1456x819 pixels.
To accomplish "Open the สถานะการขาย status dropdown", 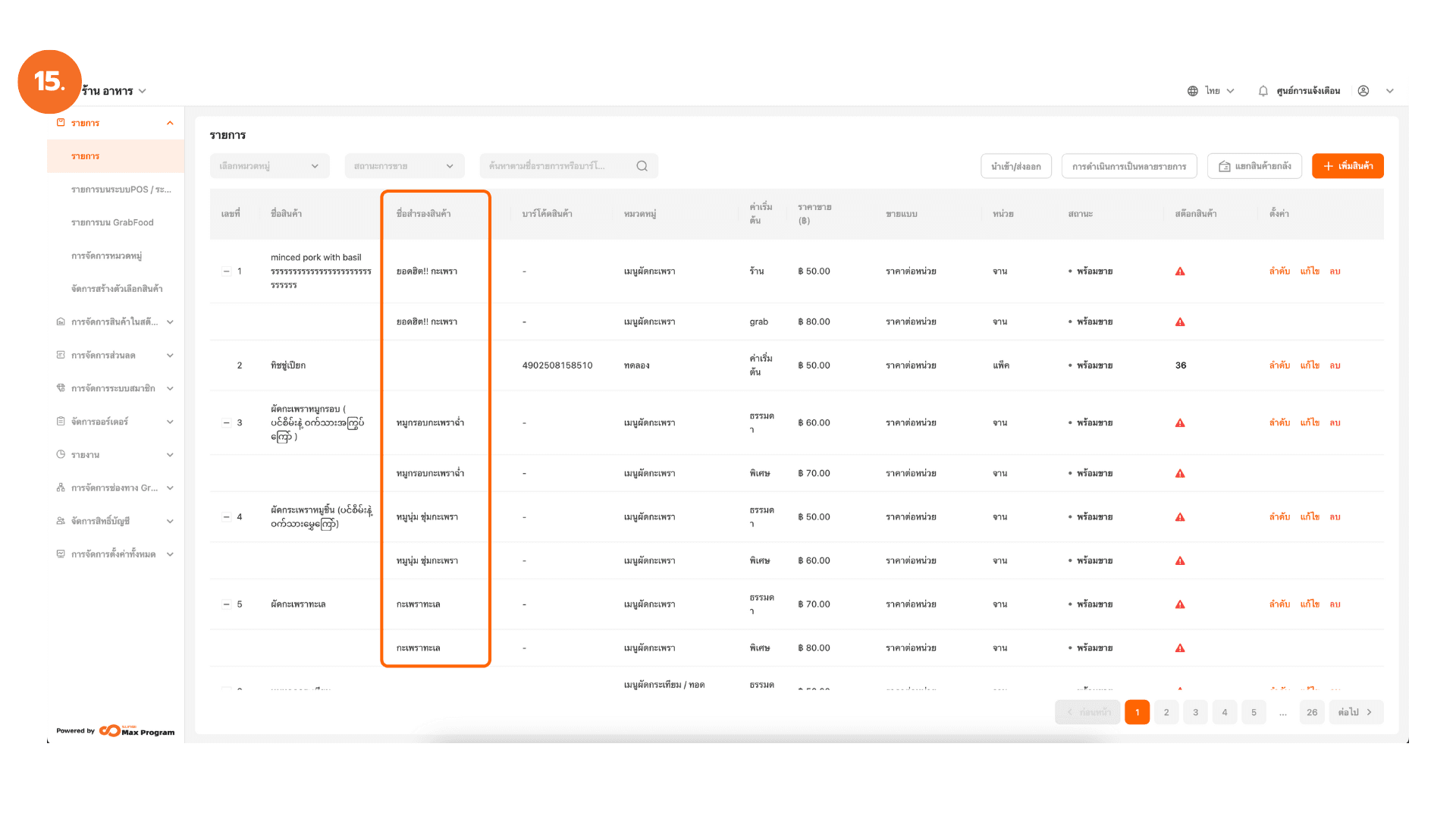I will coord(403,166).
